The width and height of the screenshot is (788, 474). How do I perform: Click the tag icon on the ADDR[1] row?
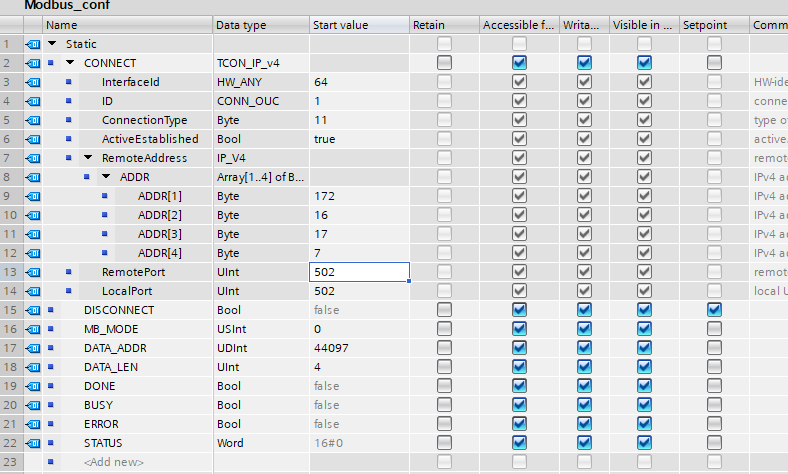click(x=33, y=196)
